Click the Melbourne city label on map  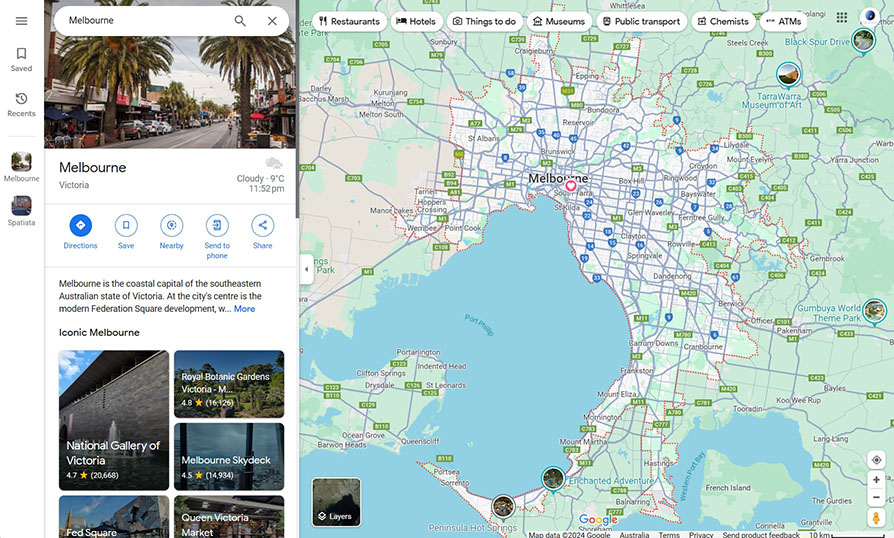click(x=558, y=178)
